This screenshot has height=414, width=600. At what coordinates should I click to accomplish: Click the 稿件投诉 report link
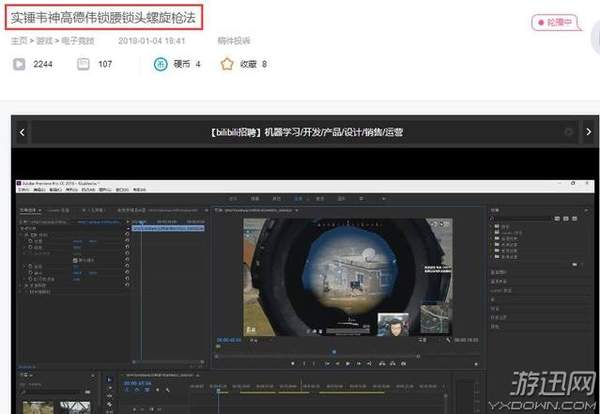pos(234,41)
